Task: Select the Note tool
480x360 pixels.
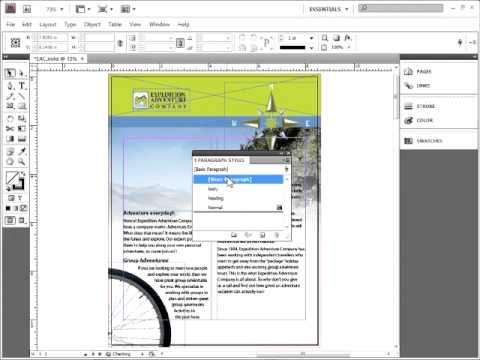Action: [x=10, y=152]
